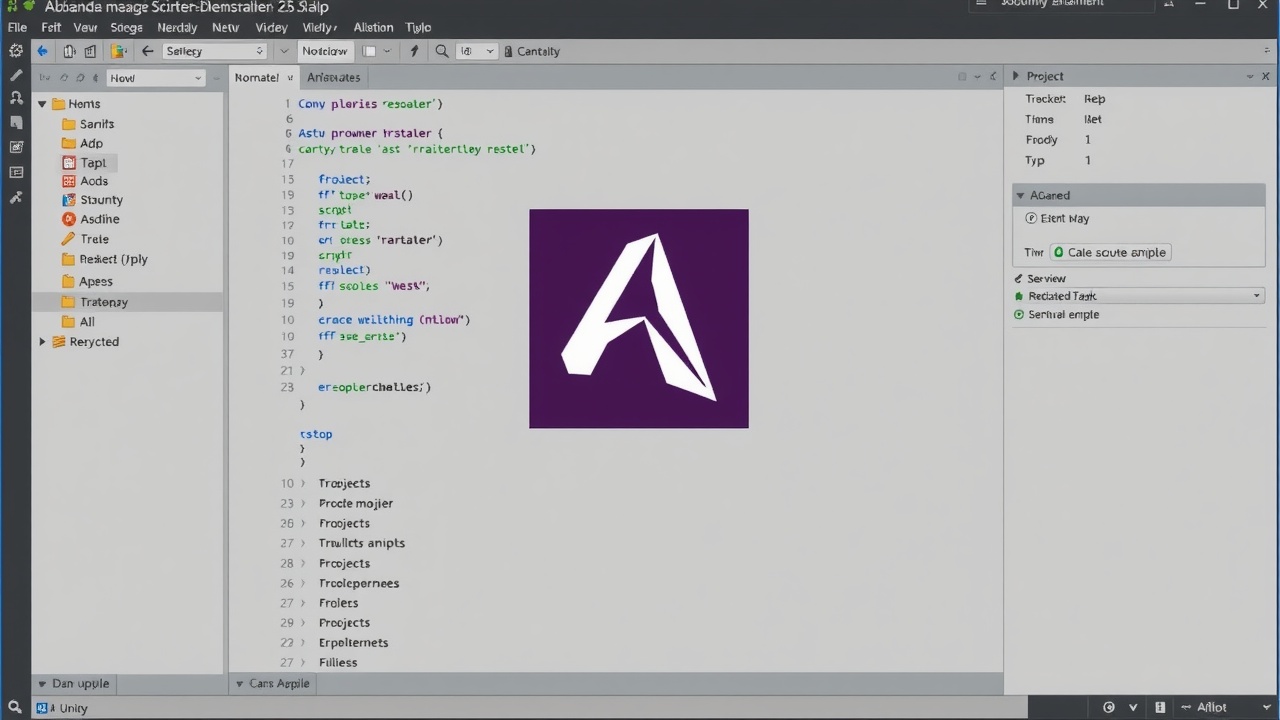1280x720 pixels.
Task: Click the pin icon in the toolbar
Action: [414, 51]
